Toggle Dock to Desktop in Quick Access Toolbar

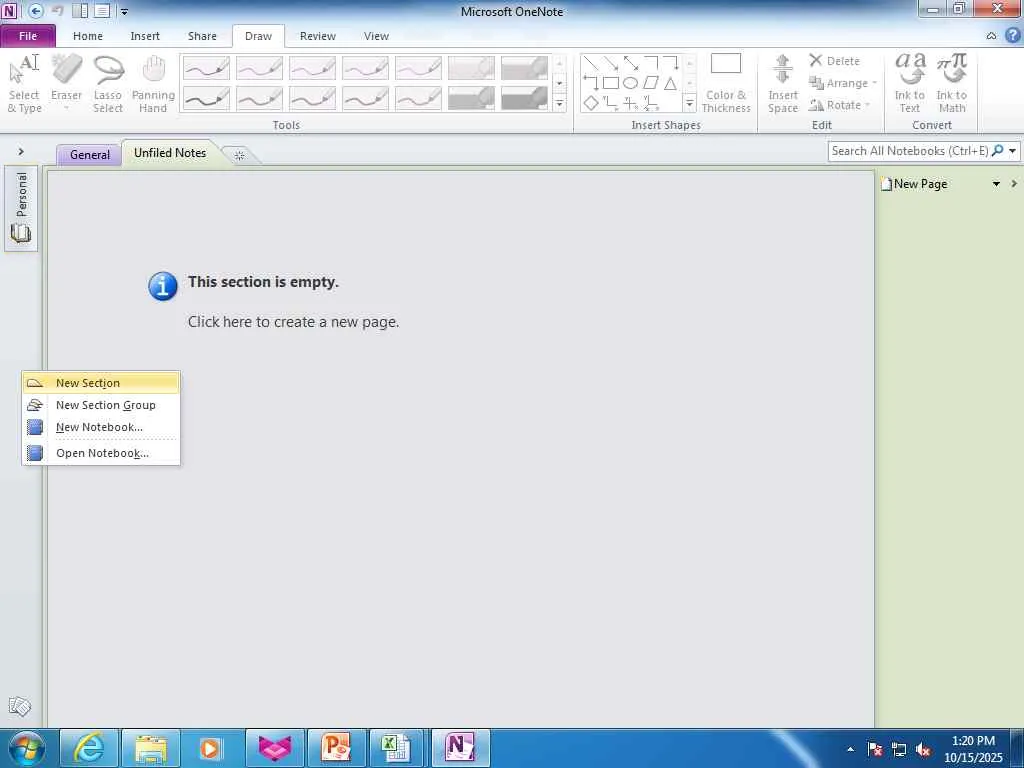point(80,11)
